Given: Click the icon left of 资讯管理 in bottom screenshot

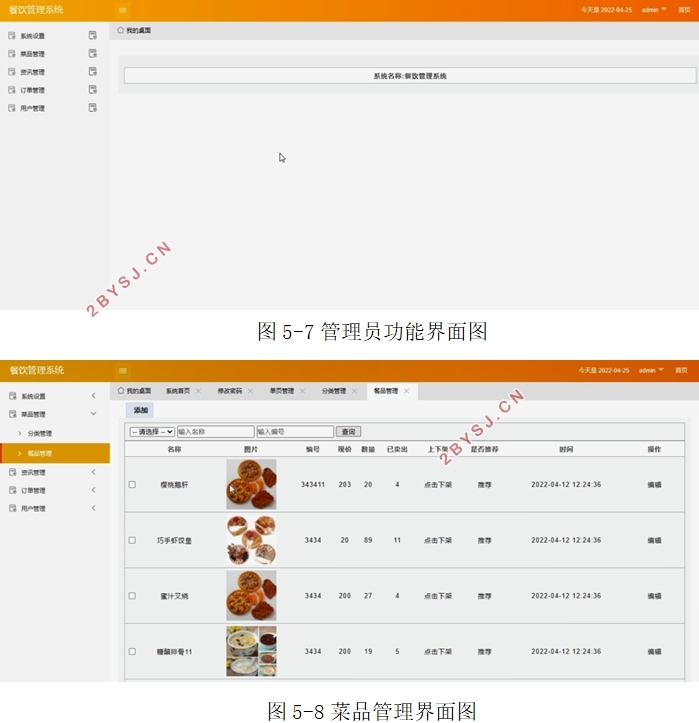Looking at the screenshot, I should coord(13,472).
